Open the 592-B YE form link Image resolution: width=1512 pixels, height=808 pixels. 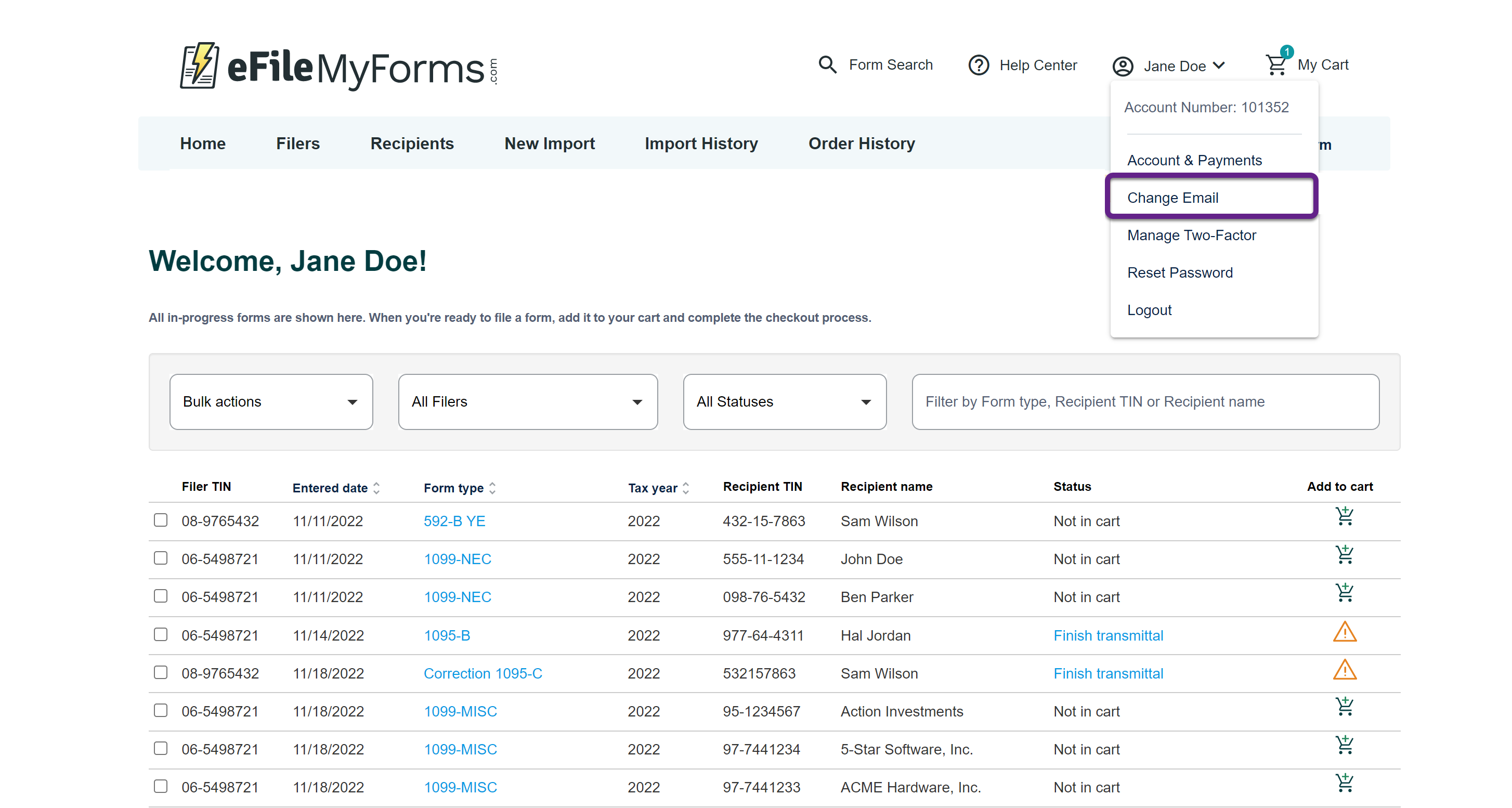coord(454,521)
